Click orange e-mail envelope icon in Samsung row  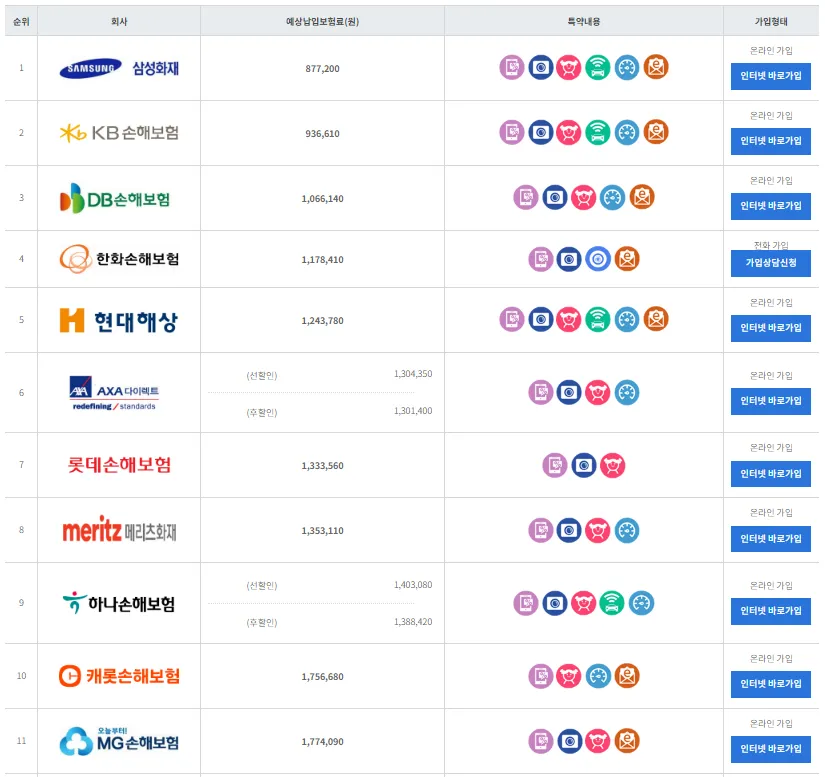[x=656, y=67]
